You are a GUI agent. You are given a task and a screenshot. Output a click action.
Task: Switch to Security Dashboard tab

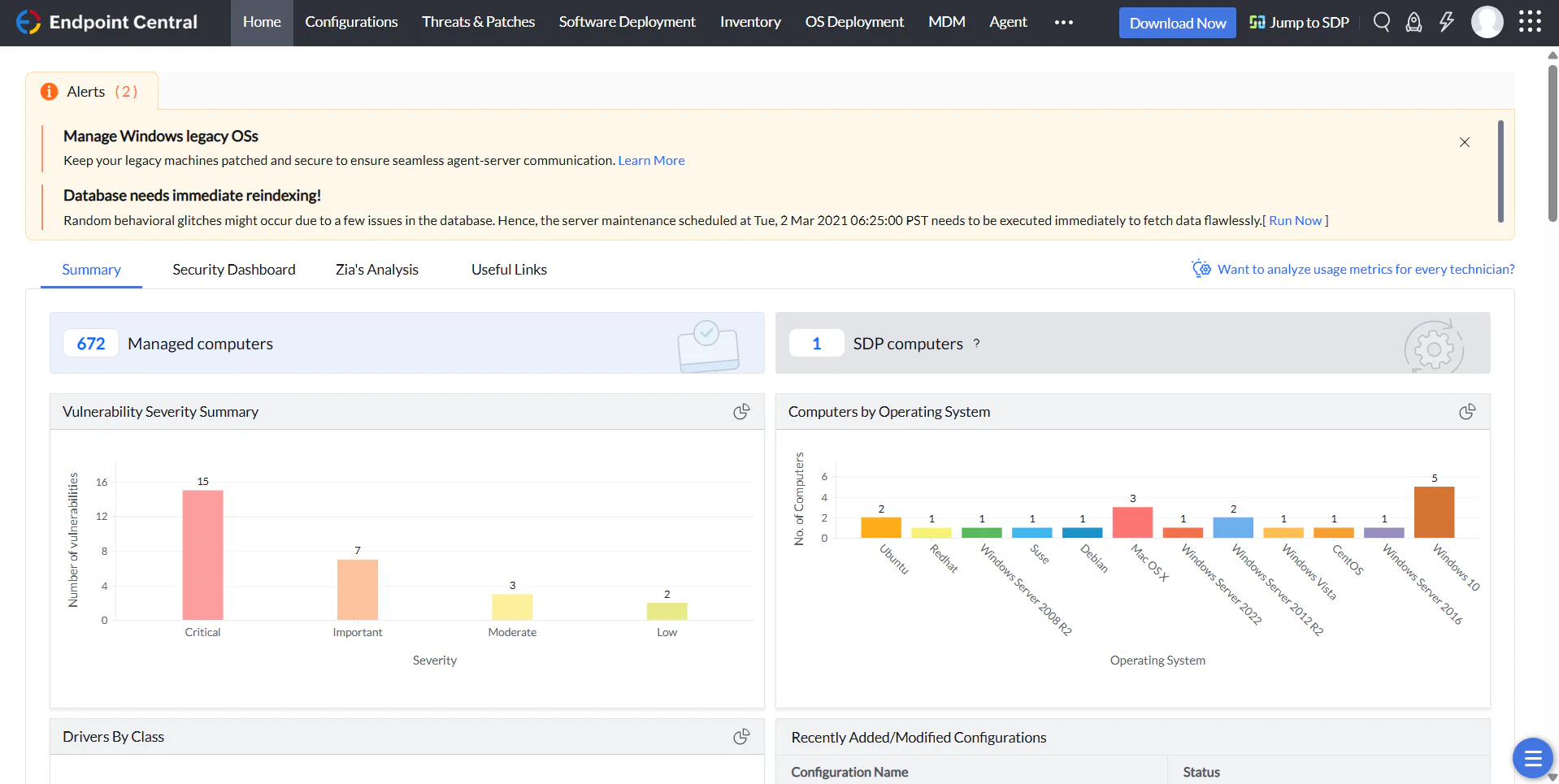point(234,270)
